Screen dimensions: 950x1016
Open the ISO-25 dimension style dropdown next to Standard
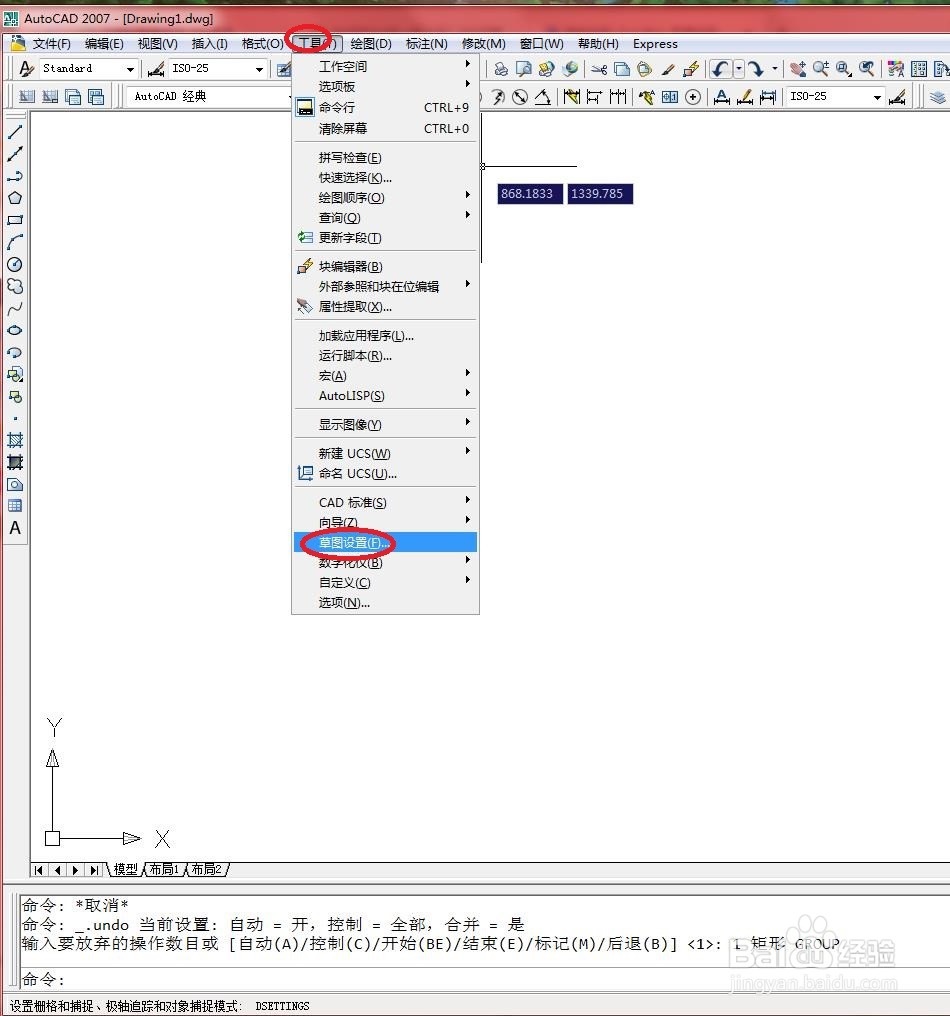[x=259, y=69]
